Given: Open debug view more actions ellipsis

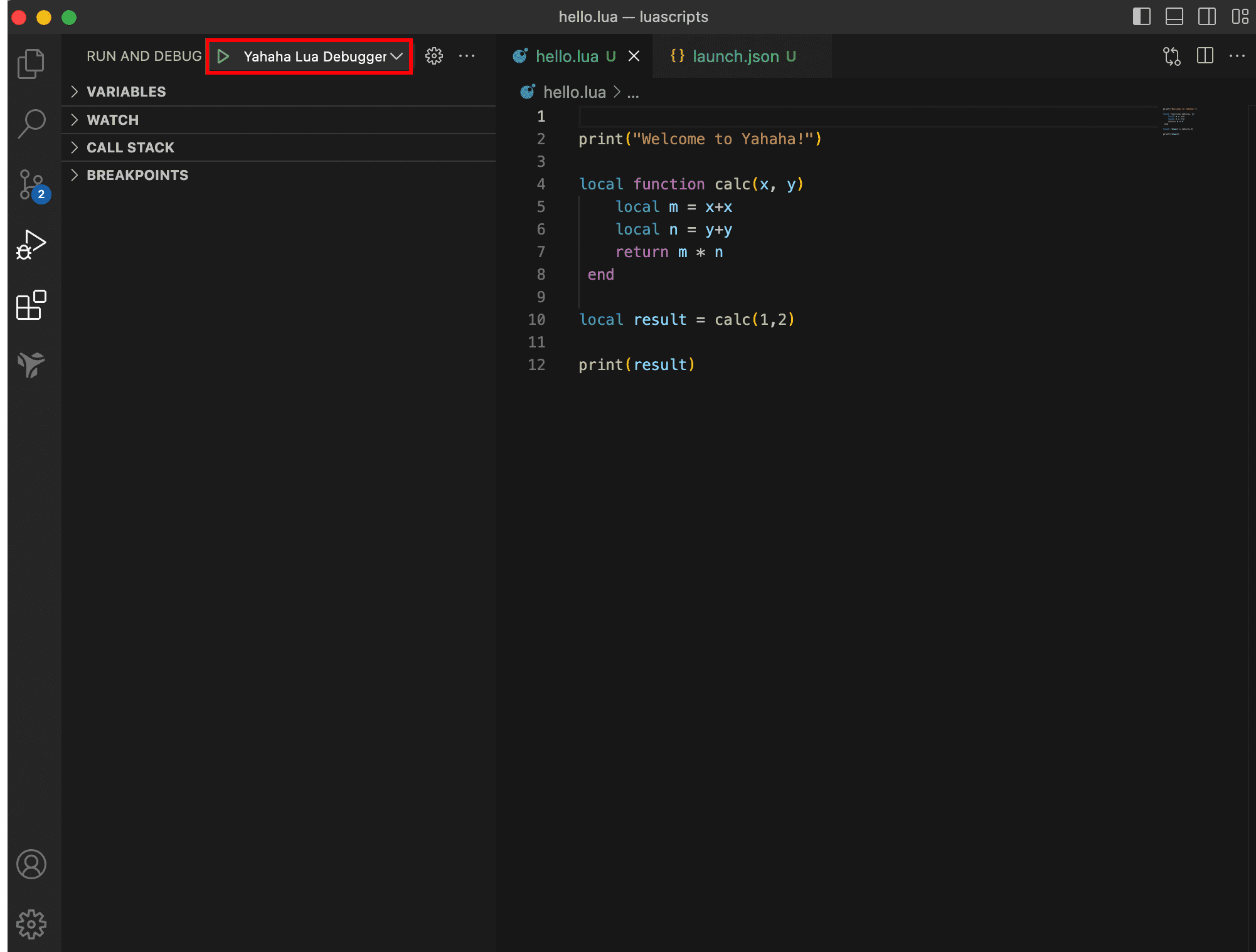Looking at the screenshot, I should [x=467, y=56].
